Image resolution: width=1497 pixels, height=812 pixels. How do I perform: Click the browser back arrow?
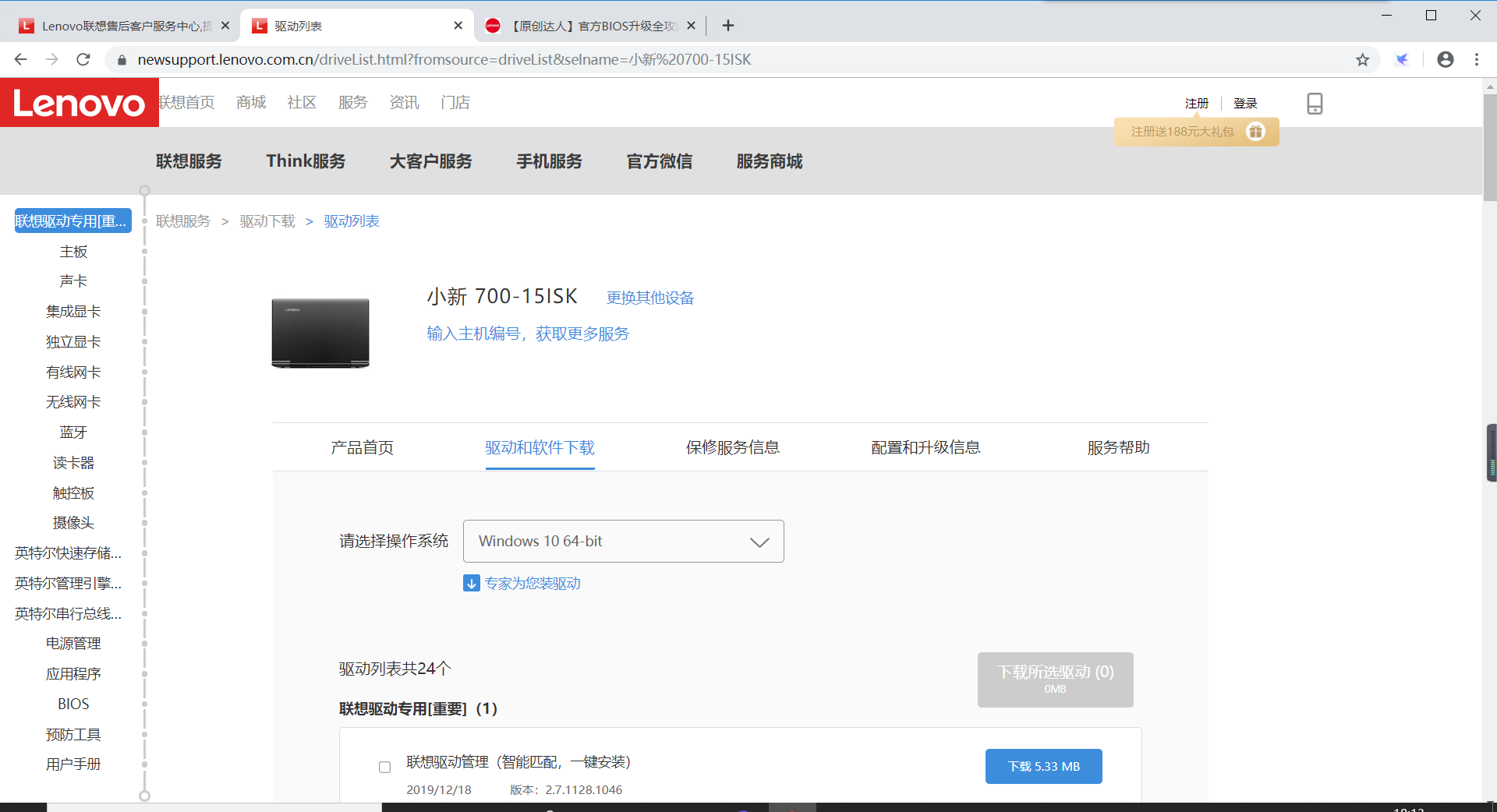click(x=21, y=59)
